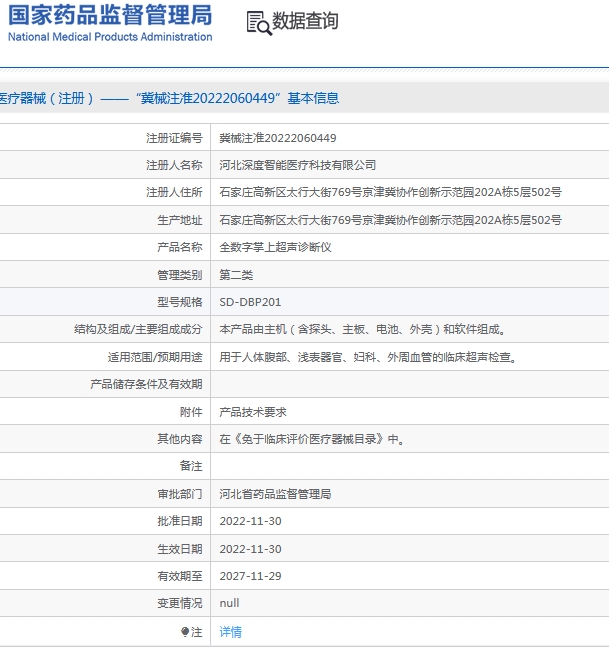Click 河北深度智能医疗科技有限公司 value
The image size is (609, 650).
(x=298, y=165)
